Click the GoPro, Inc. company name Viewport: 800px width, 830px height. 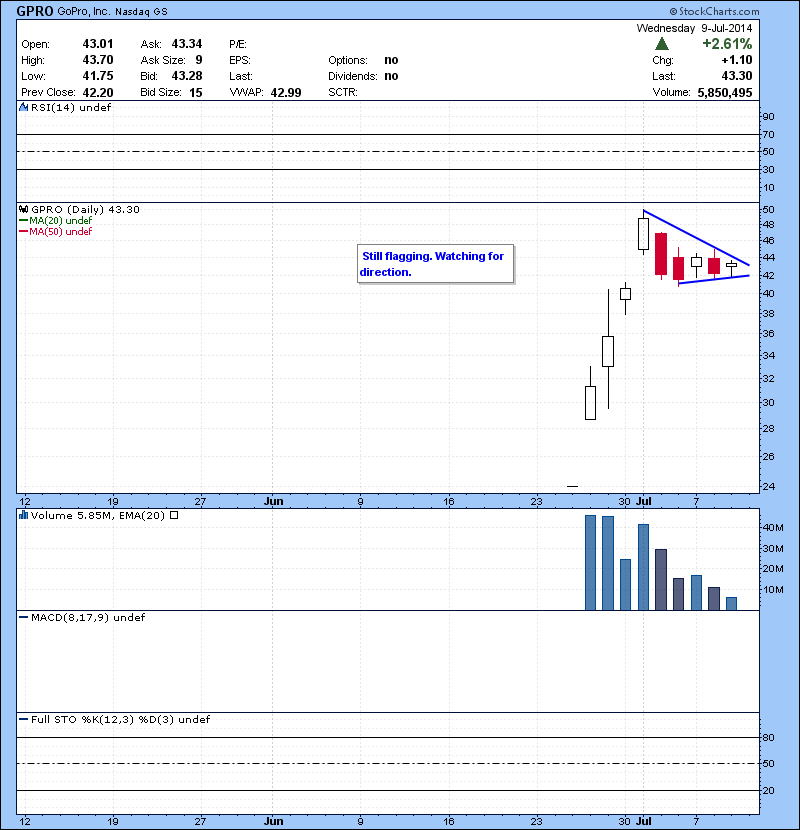point(83,11)
